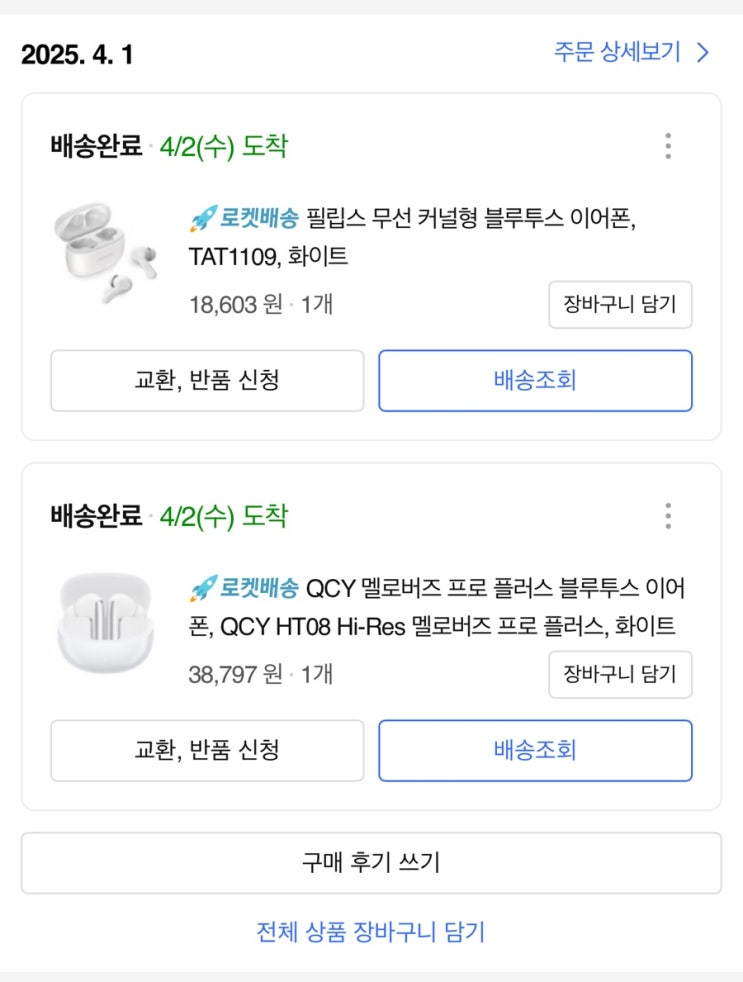Add the Philips earphones to cart via 장바구니 담기
This screenshot has height=982, width=743.
click(620, 305)
